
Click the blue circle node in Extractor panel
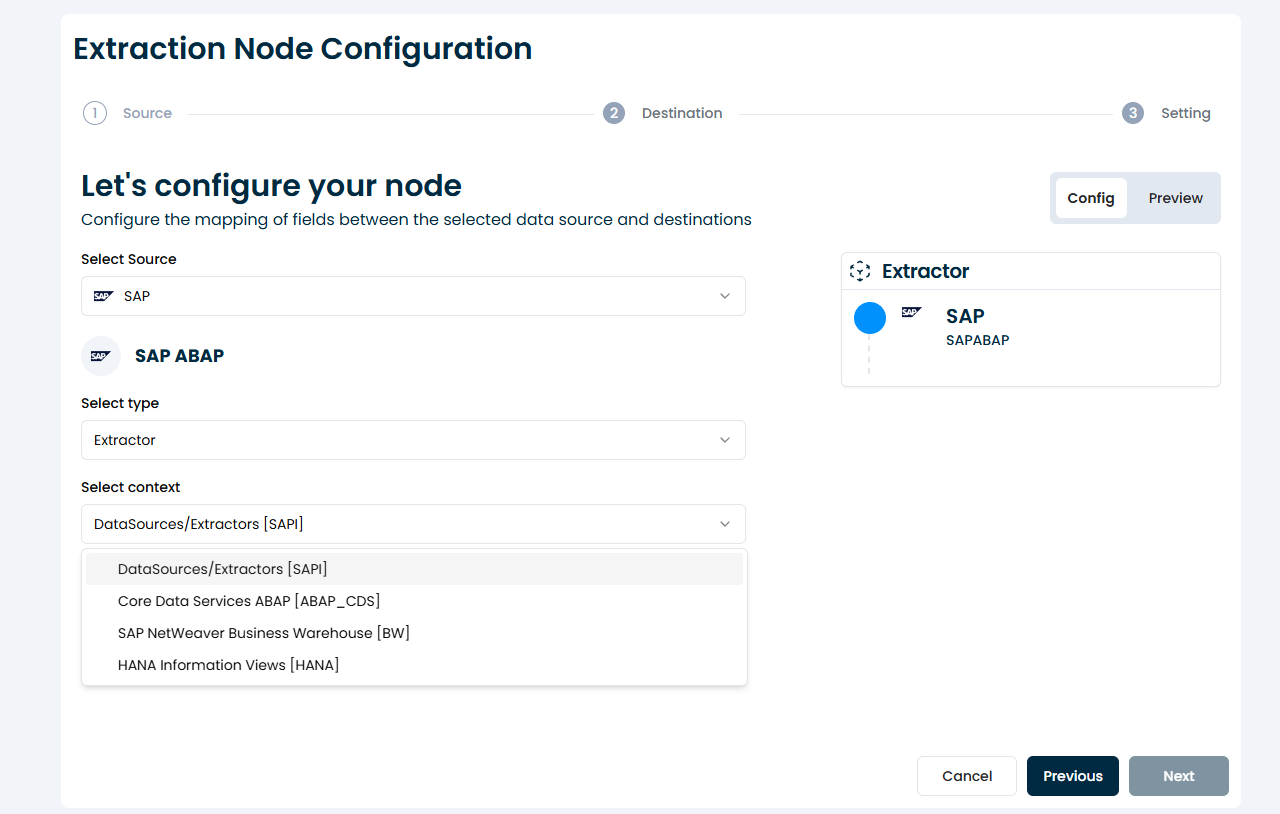tap(870, 318)
